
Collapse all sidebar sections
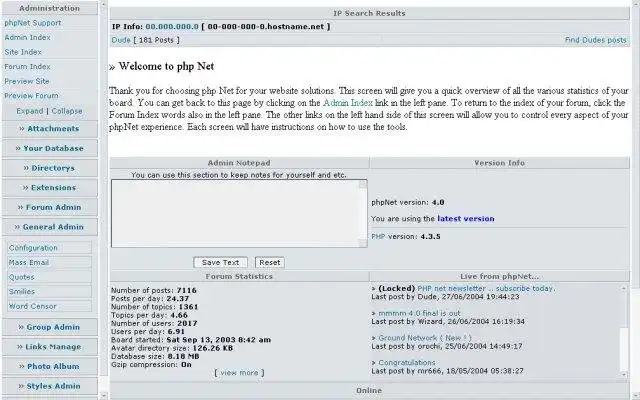click(67, 111)
